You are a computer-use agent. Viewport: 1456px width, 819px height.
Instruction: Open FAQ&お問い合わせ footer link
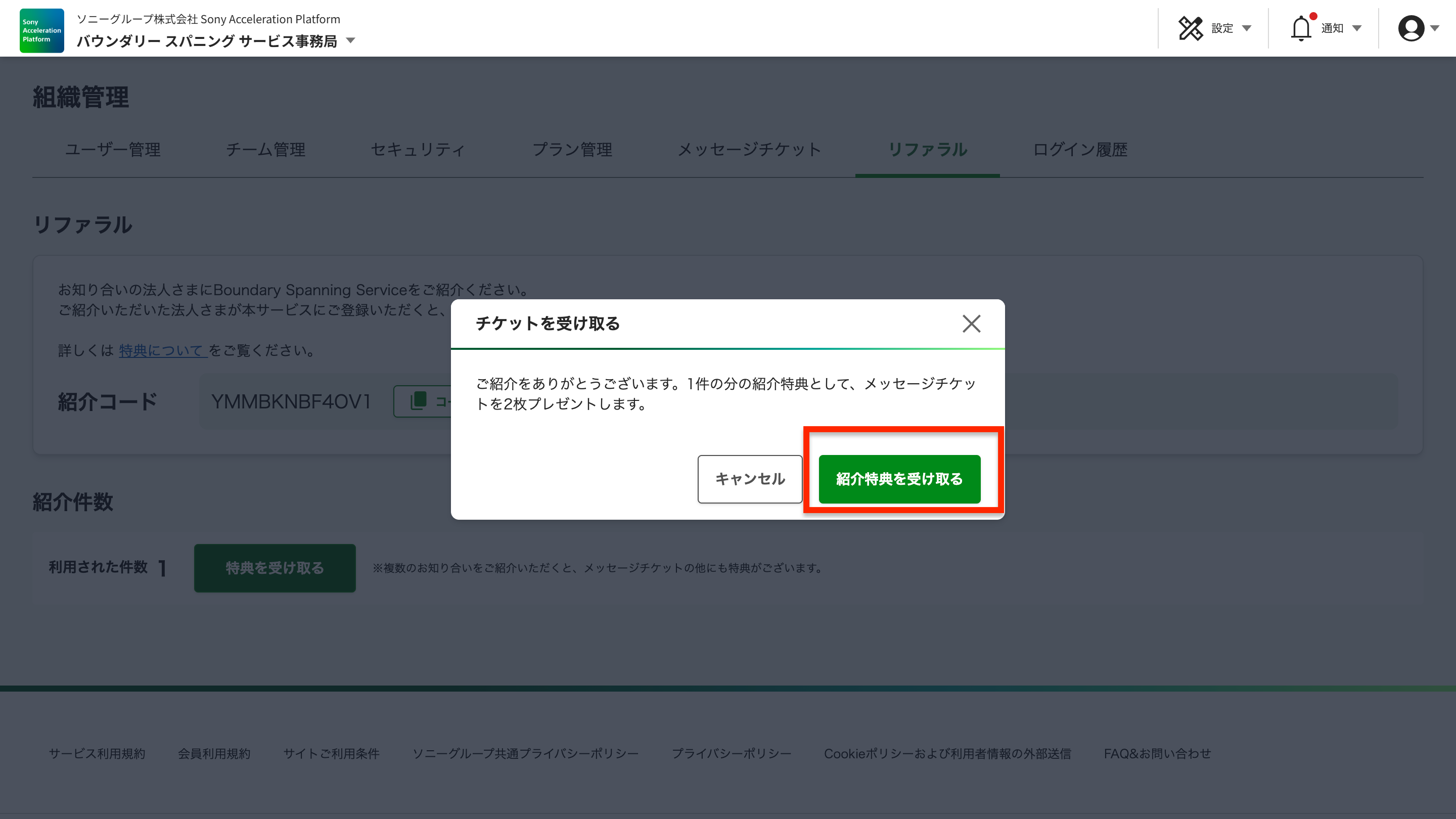pos(1157,753)
